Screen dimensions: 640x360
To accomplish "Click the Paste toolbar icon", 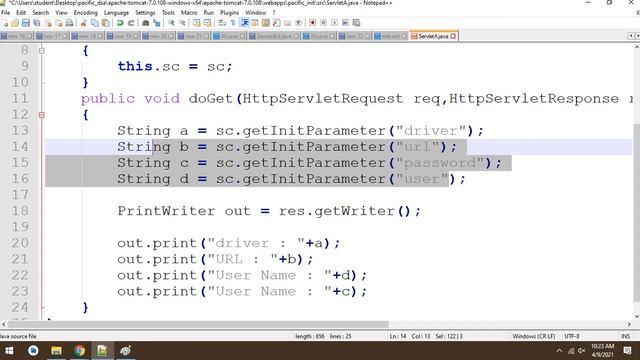I will (x=105, y=23).
